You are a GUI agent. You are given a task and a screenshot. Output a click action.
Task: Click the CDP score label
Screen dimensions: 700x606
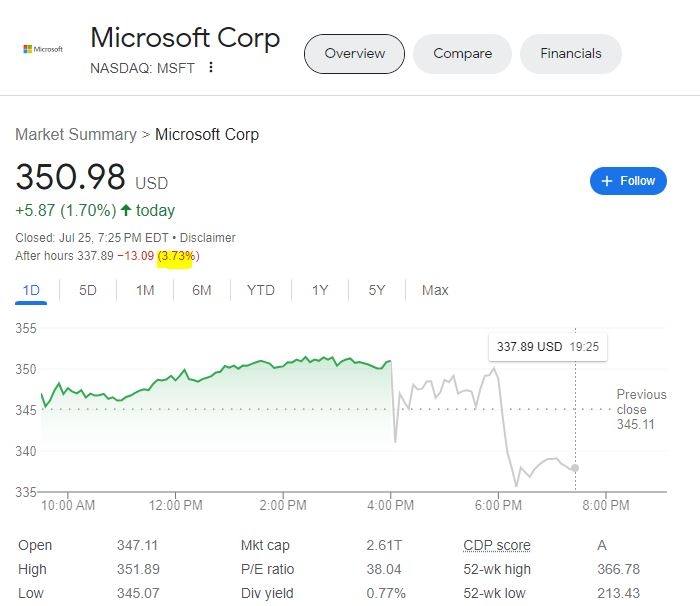click(497, 545)
